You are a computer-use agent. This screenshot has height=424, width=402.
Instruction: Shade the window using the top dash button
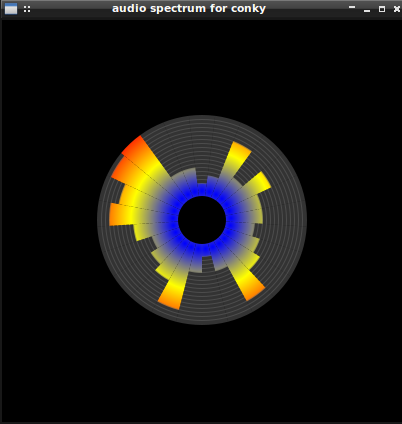click(x=352, y=7)
